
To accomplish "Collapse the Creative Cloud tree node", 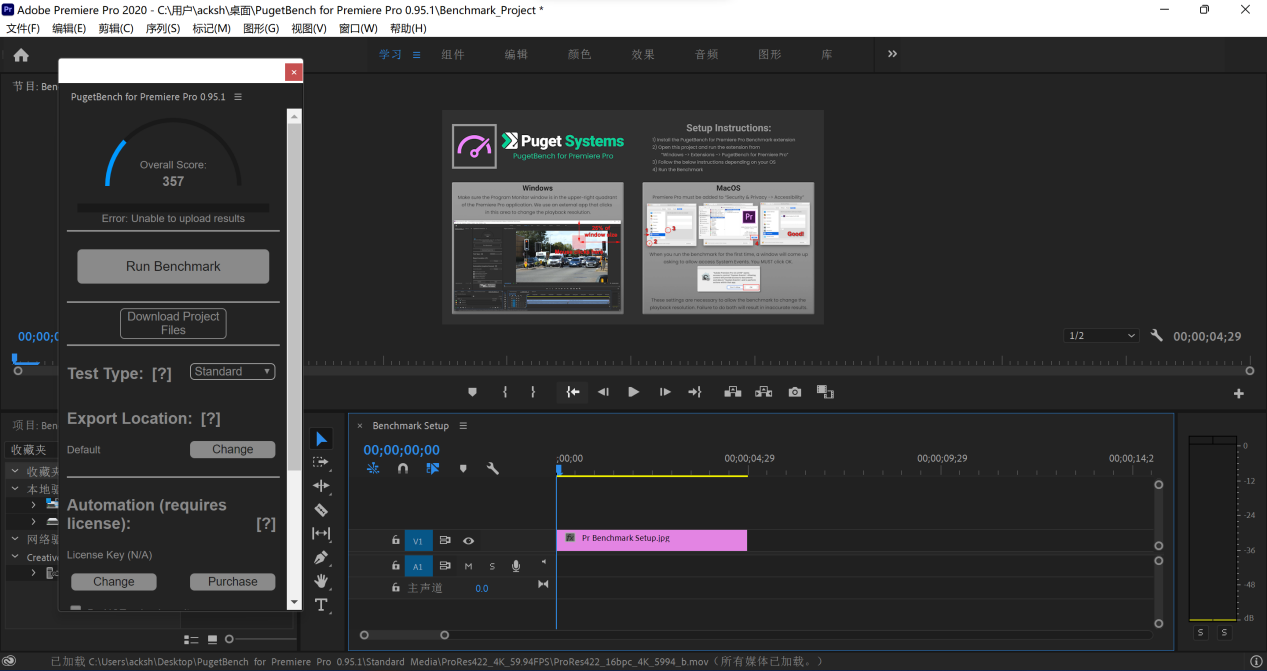I will pos(15,557).
